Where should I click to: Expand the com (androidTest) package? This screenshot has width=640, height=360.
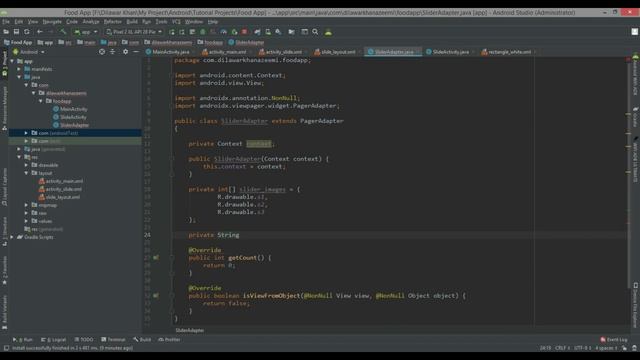26,133
